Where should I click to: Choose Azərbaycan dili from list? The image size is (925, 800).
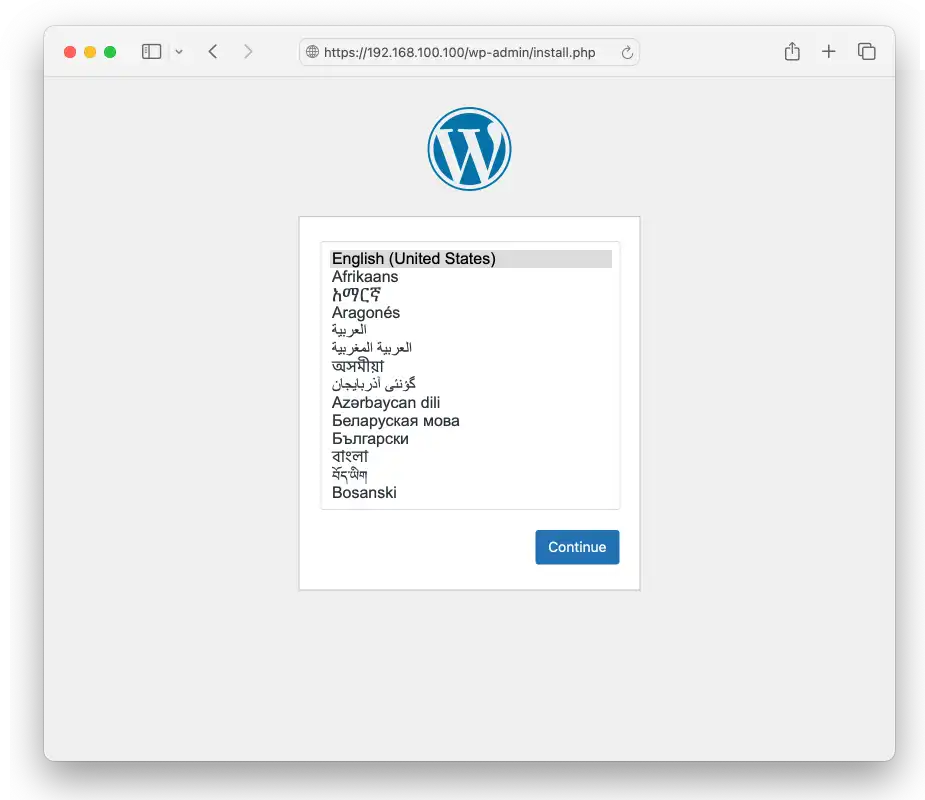coord(471,402)
